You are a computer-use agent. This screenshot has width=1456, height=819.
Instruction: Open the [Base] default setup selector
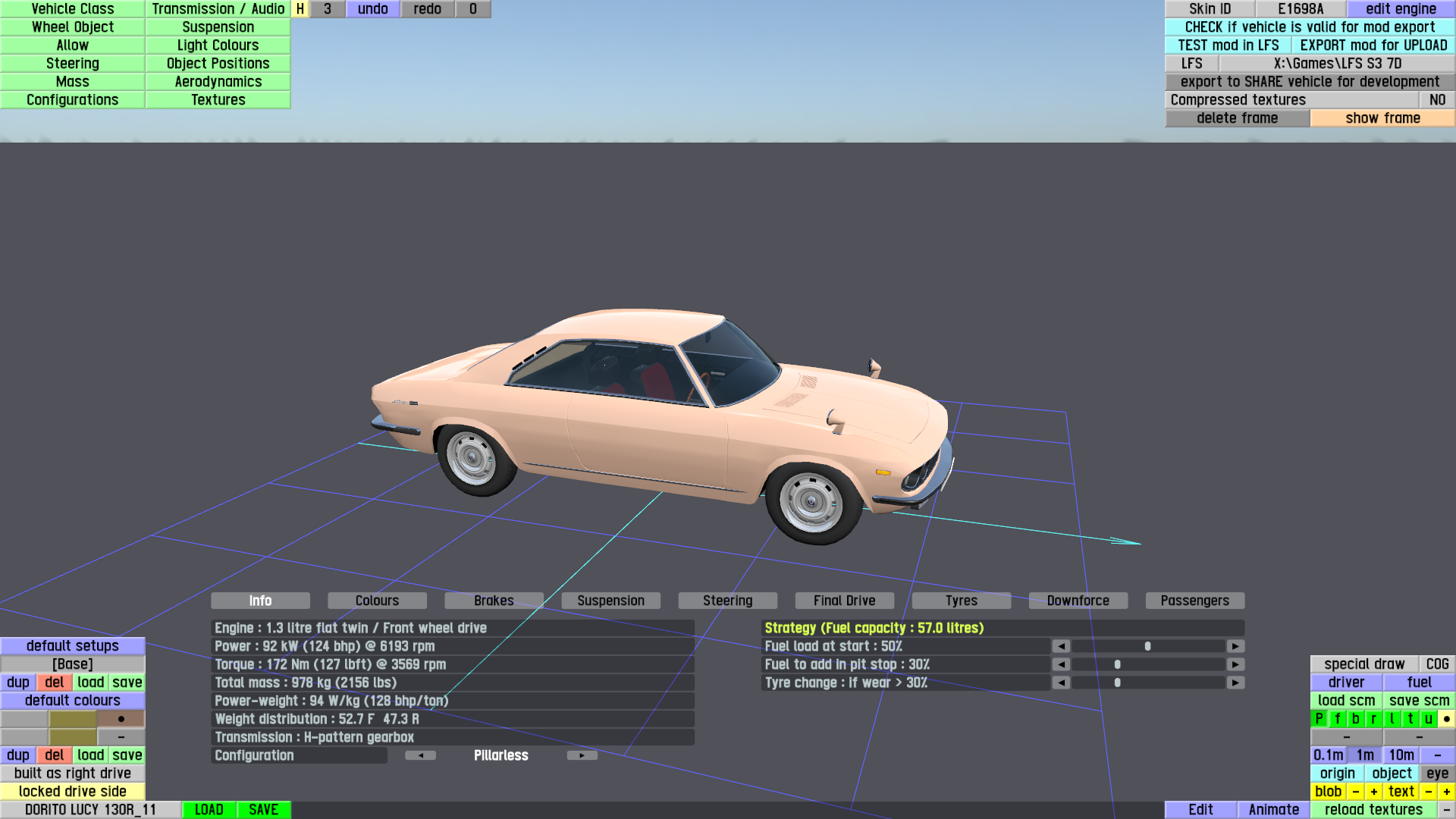tap(73, 664)
